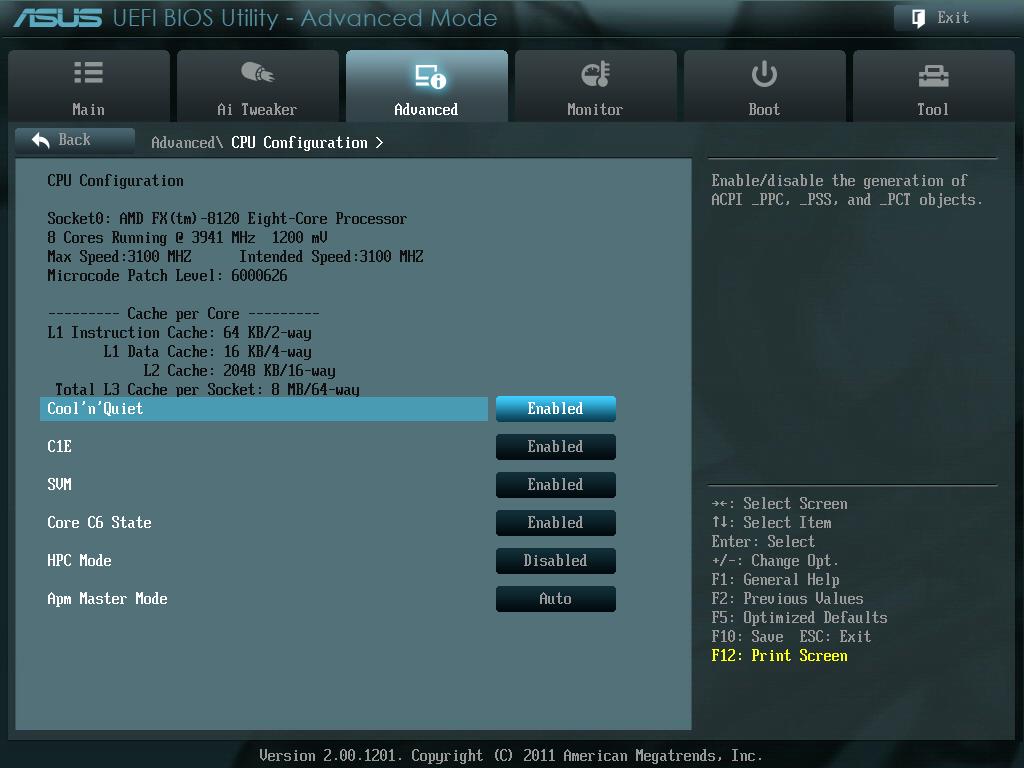1024x768 pixels.
Task: Open the Cool'n'Quiet Enabled dropdown
Action: [x=556, y=409]
